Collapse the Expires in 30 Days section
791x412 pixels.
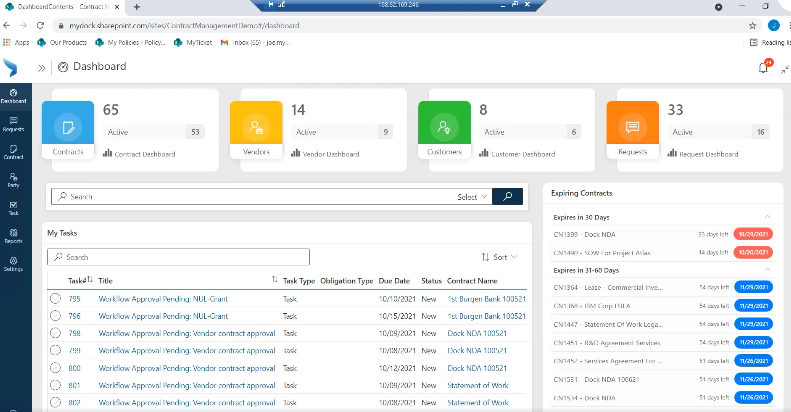[767, 216]
